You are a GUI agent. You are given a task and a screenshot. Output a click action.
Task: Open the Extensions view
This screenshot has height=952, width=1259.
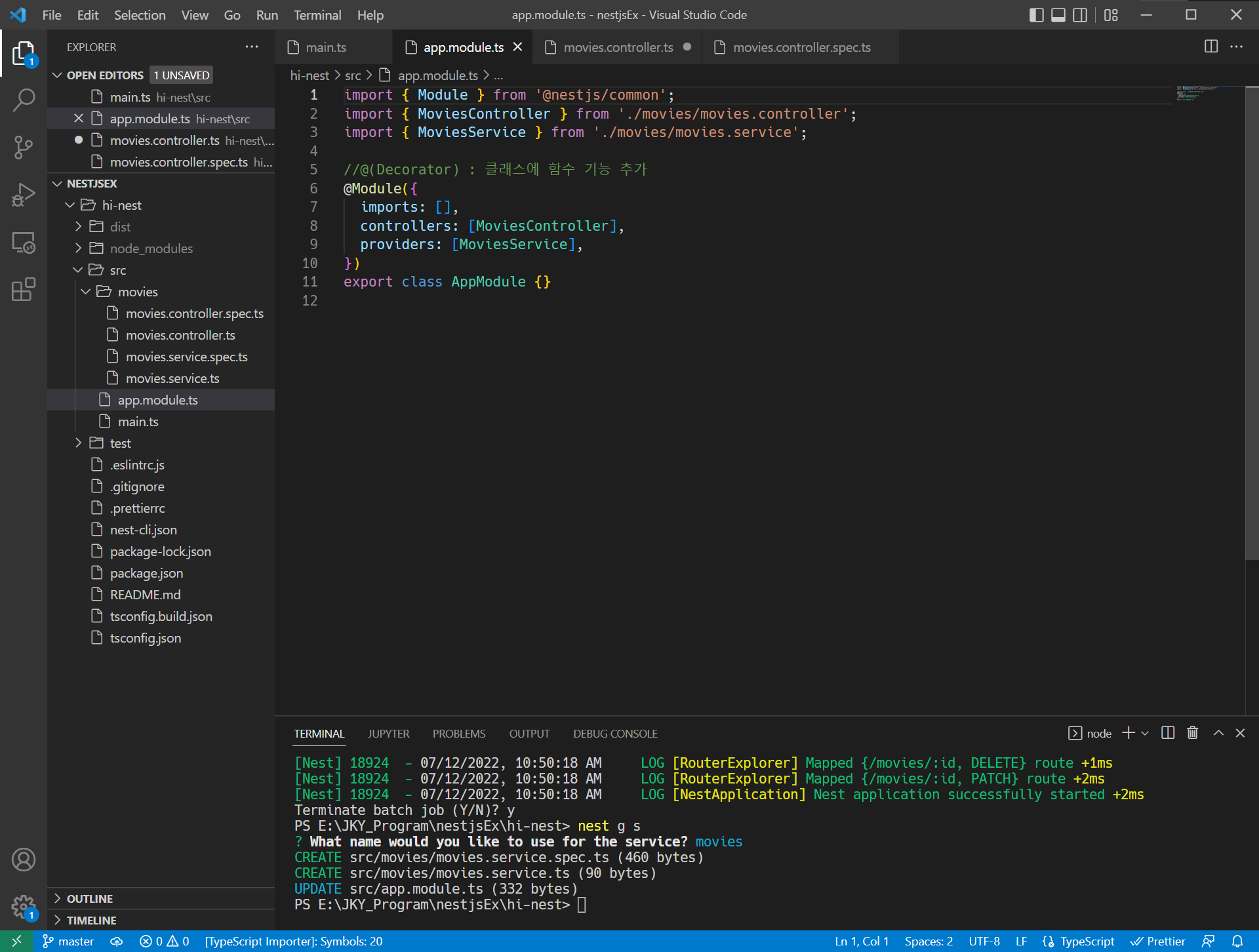click(24, 289)
